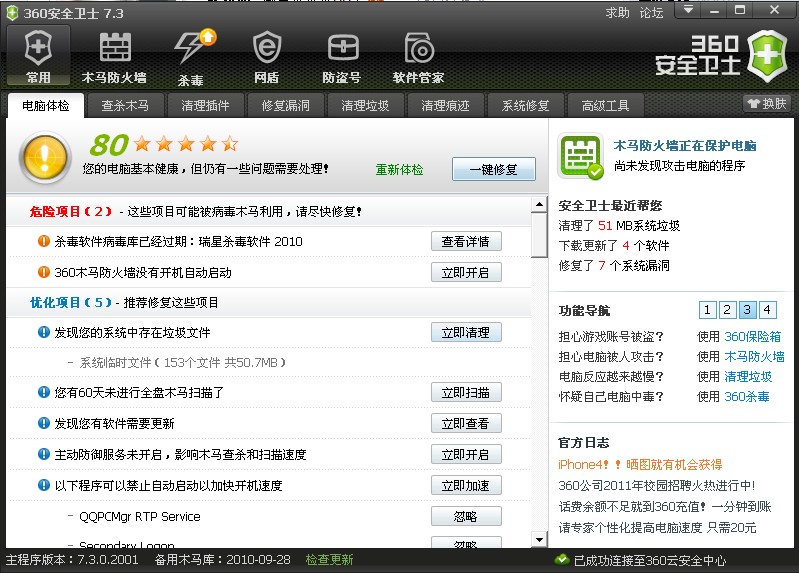Click the 立即清理 button

click(x=466, y=332)
